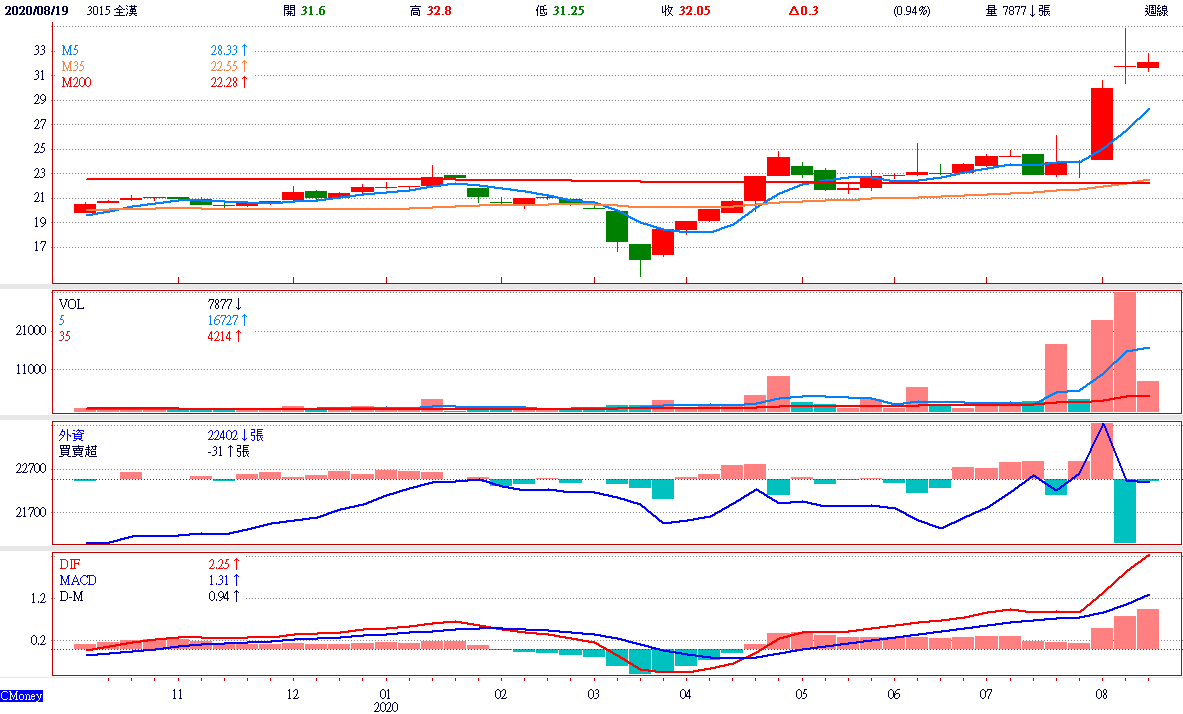The image size is (1183, 714).
Task: Toggle the M35 moving average label
Action: coord(73,66)
